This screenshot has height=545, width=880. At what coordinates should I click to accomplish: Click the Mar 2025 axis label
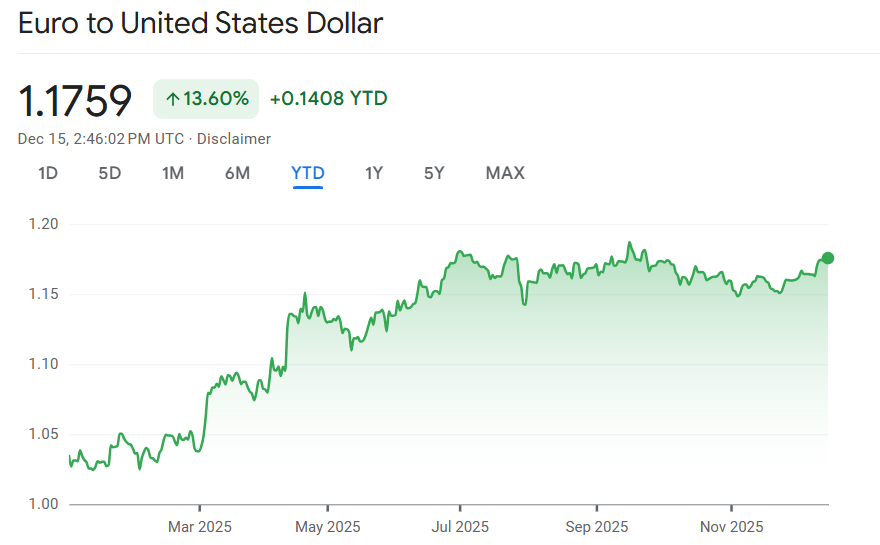[x=199, y=527]
